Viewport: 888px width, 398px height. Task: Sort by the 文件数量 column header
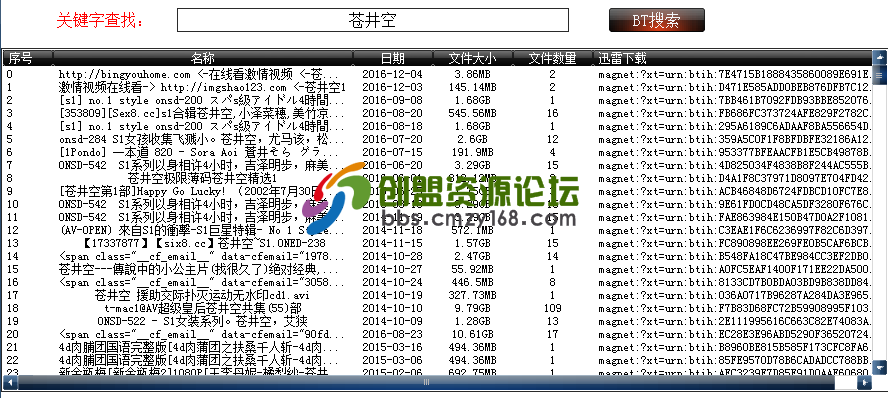552,58
